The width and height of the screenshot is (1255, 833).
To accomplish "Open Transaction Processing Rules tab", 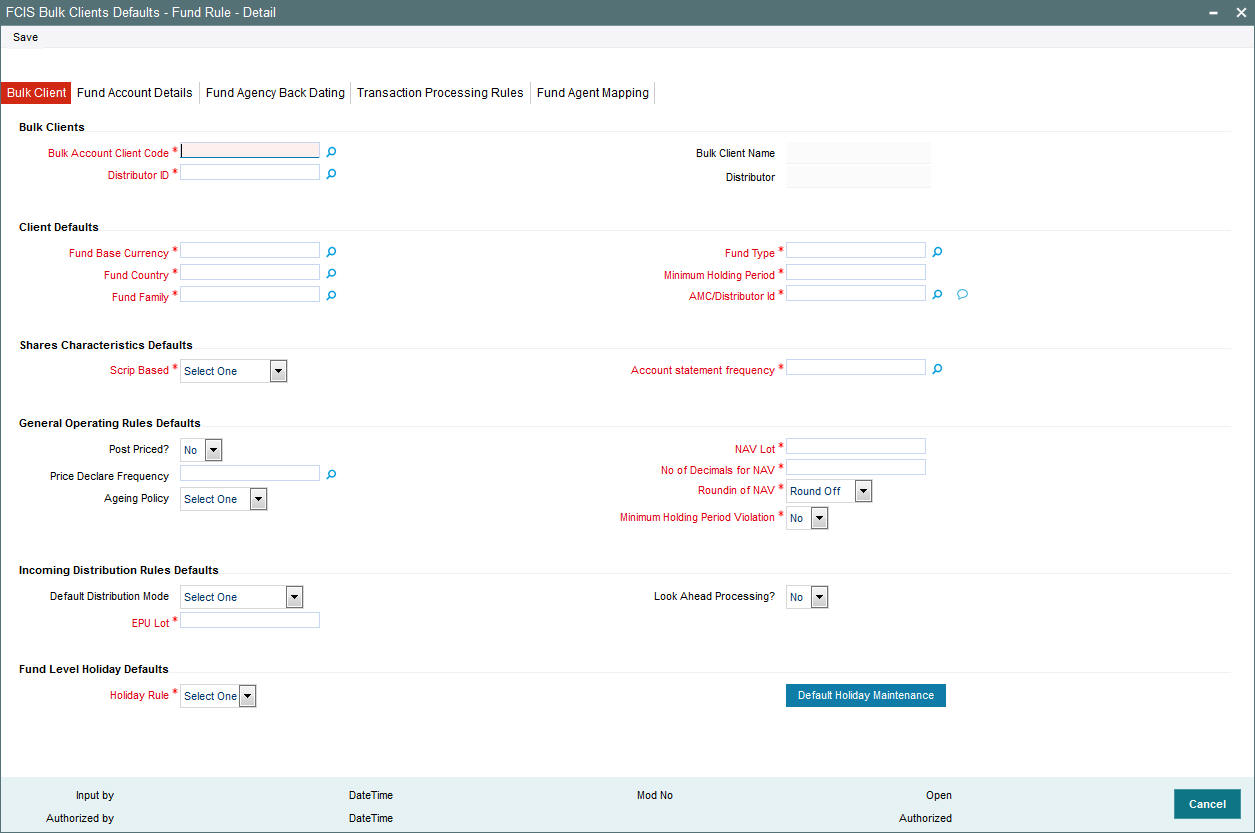I will (440, 93).
